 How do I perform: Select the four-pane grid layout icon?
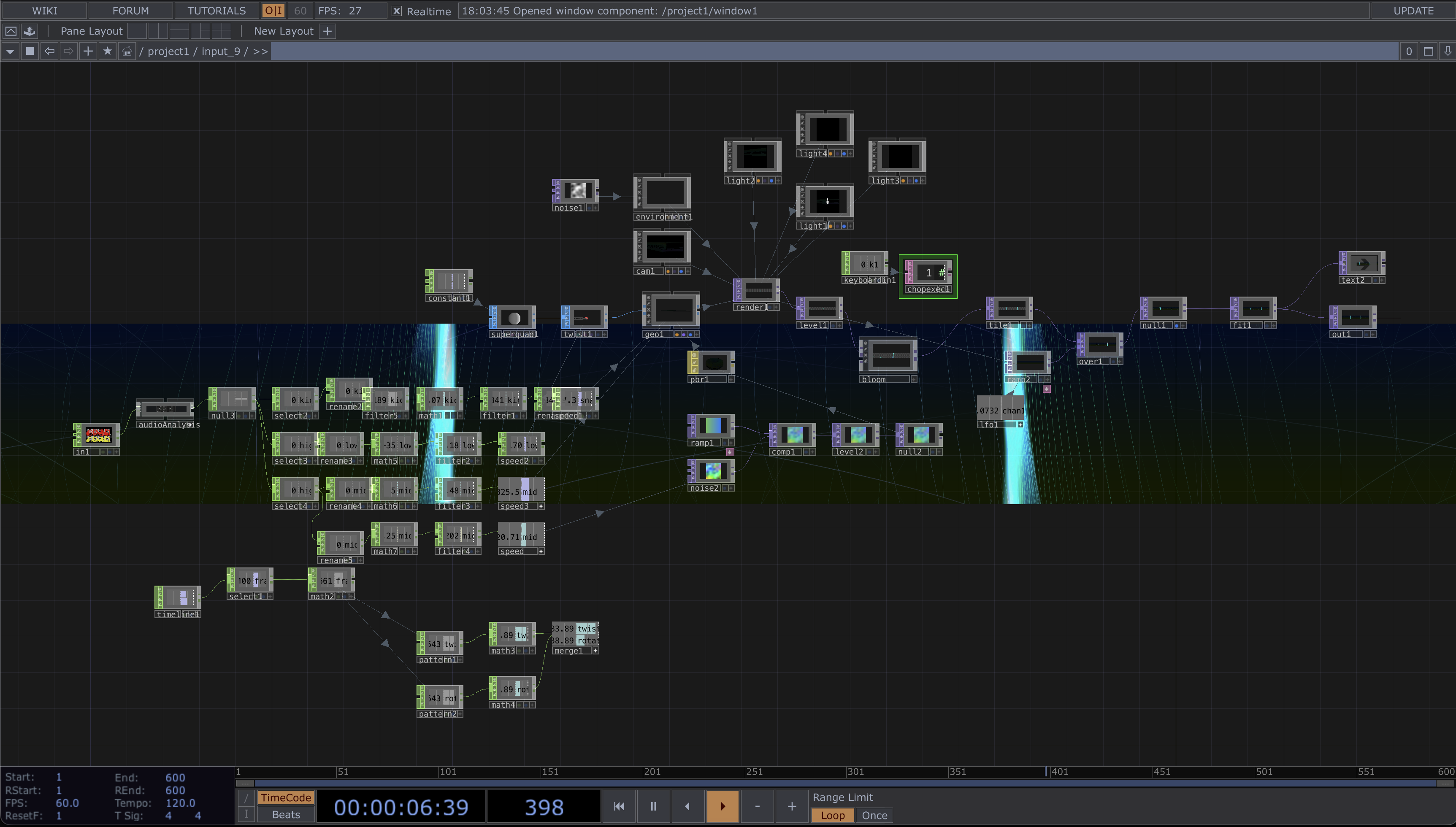point(221,31)
